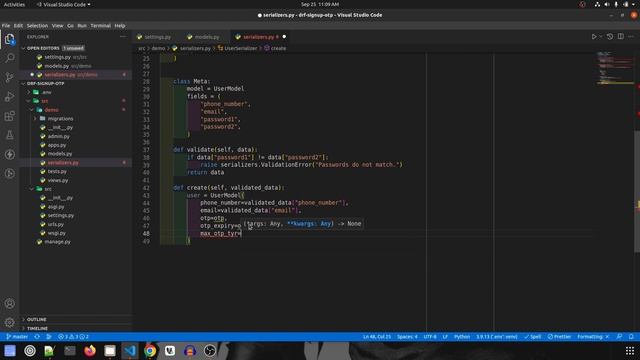Open the run button dropdown arrow
Viewport: 640px width, 360px height.
[x=600, y=37]
